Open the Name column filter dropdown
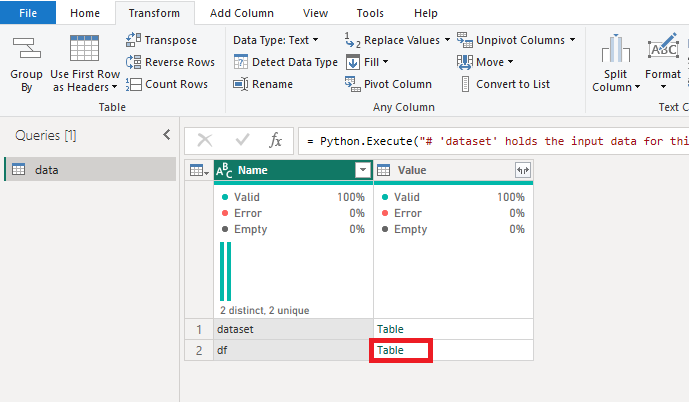691x405 pixels. [x=362, y=170]
